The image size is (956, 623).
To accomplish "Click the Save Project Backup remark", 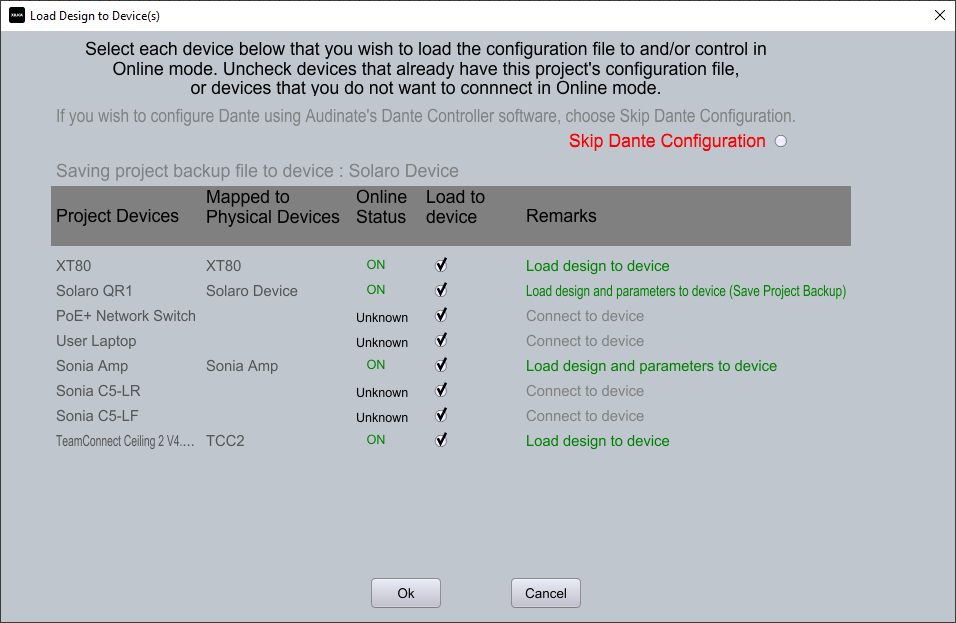I will click(686, 291).
